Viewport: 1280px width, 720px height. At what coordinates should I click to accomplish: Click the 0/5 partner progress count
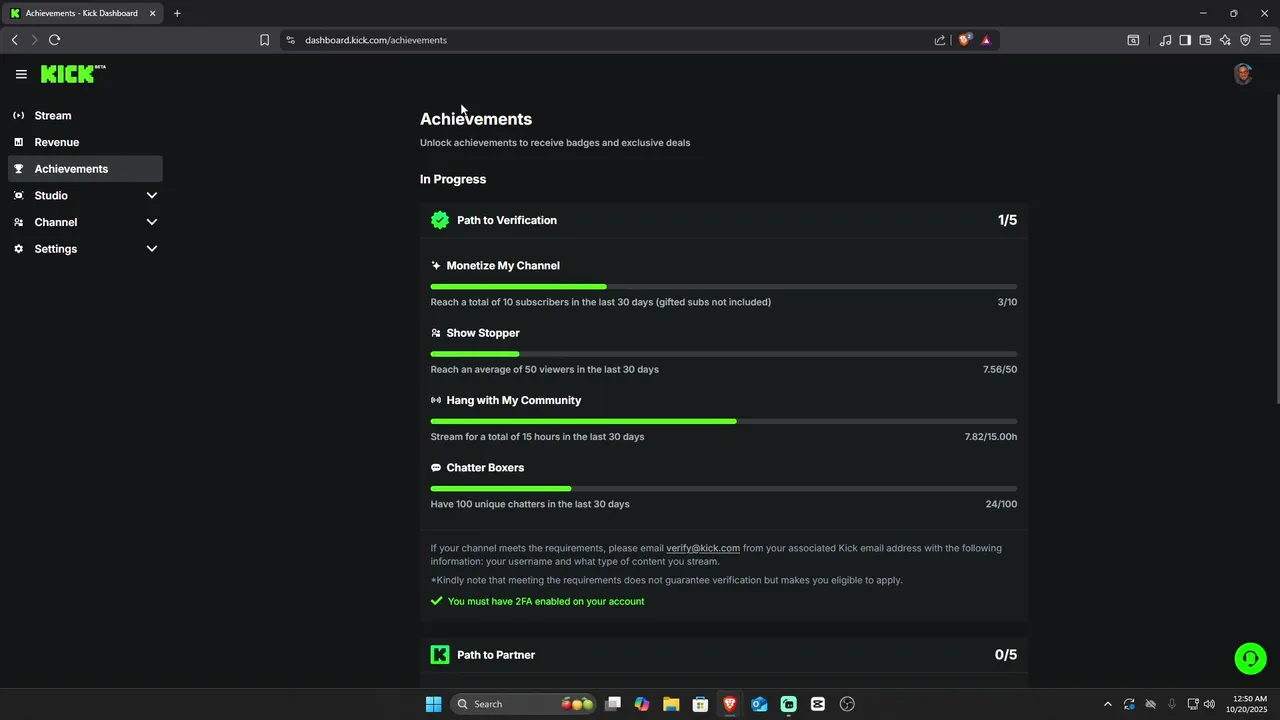pyautogui.click(x=1006, y=655)
